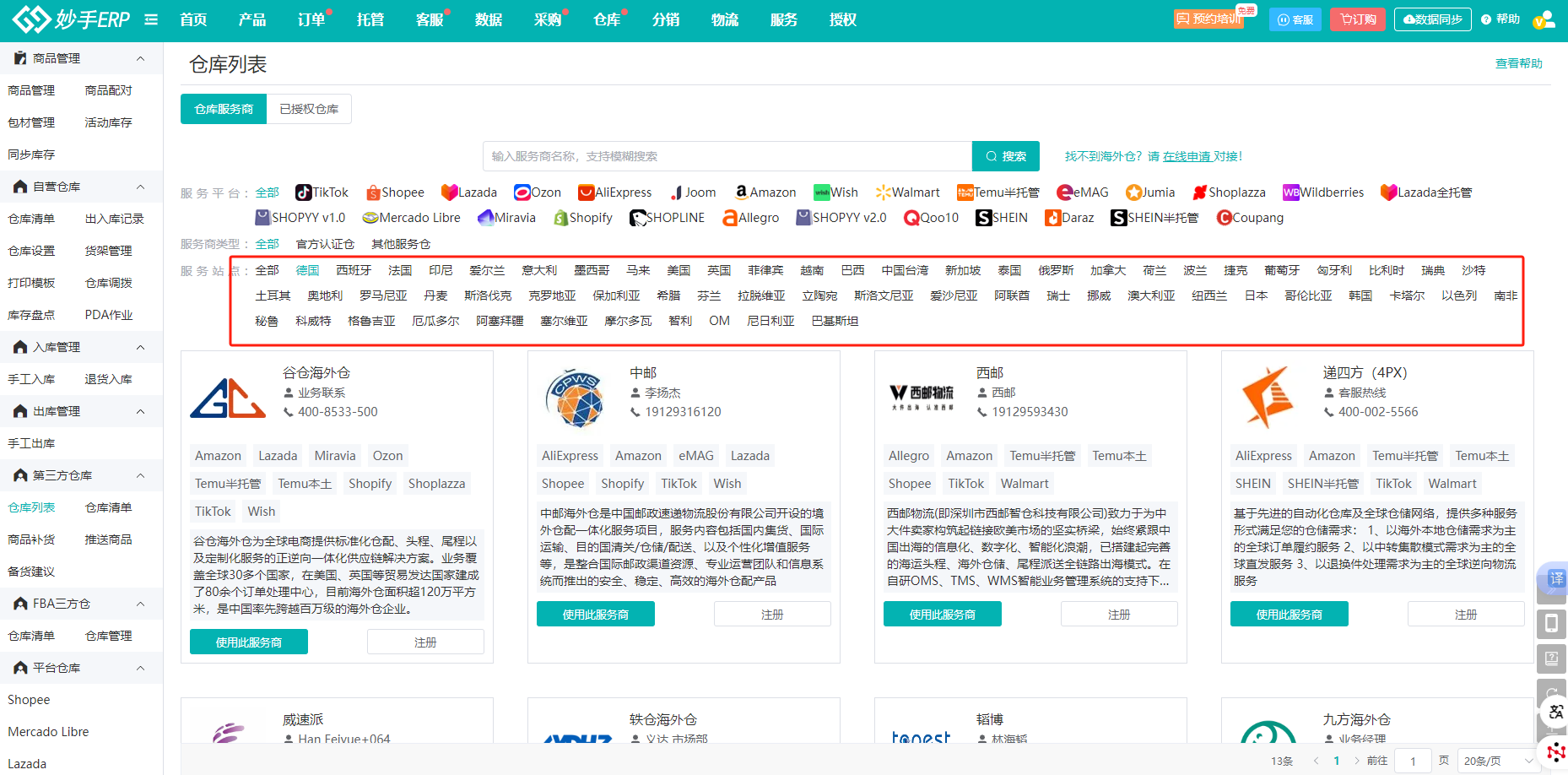
Task: Filter by eMAG platform
Action: click(x=1083, y=192)
